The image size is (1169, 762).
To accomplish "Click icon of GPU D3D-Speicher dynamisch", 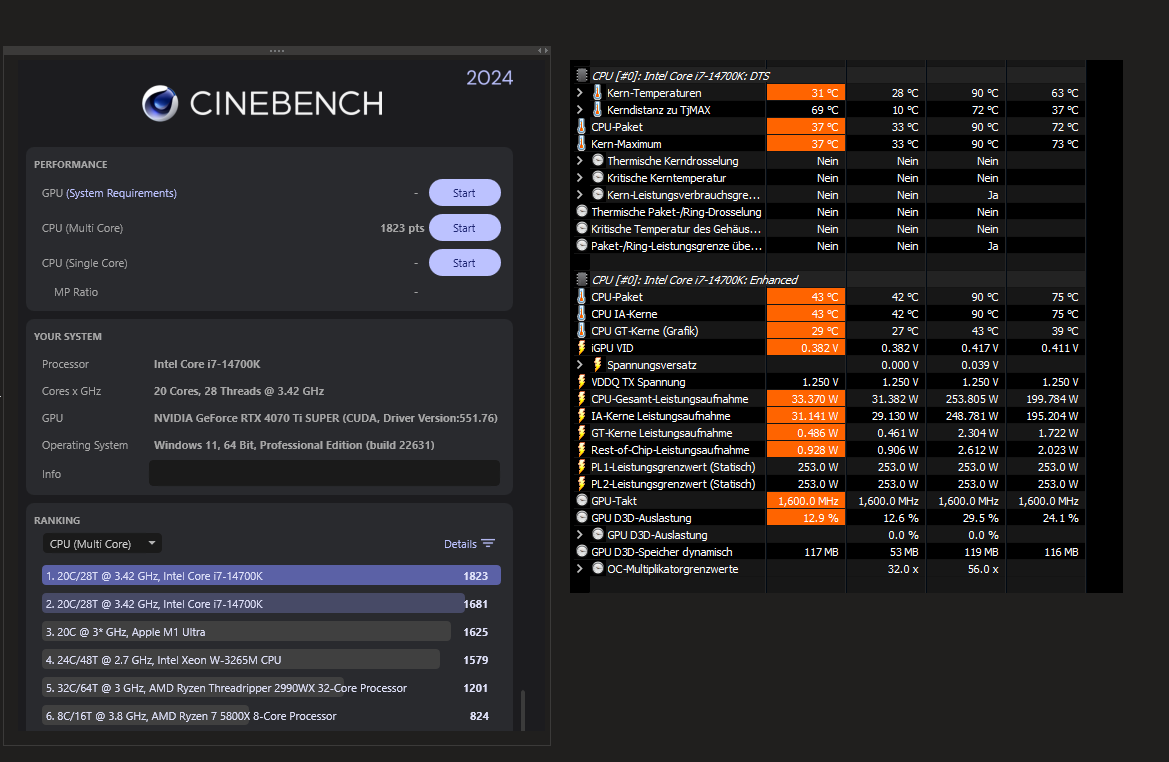I will click(x=582, y=552).
